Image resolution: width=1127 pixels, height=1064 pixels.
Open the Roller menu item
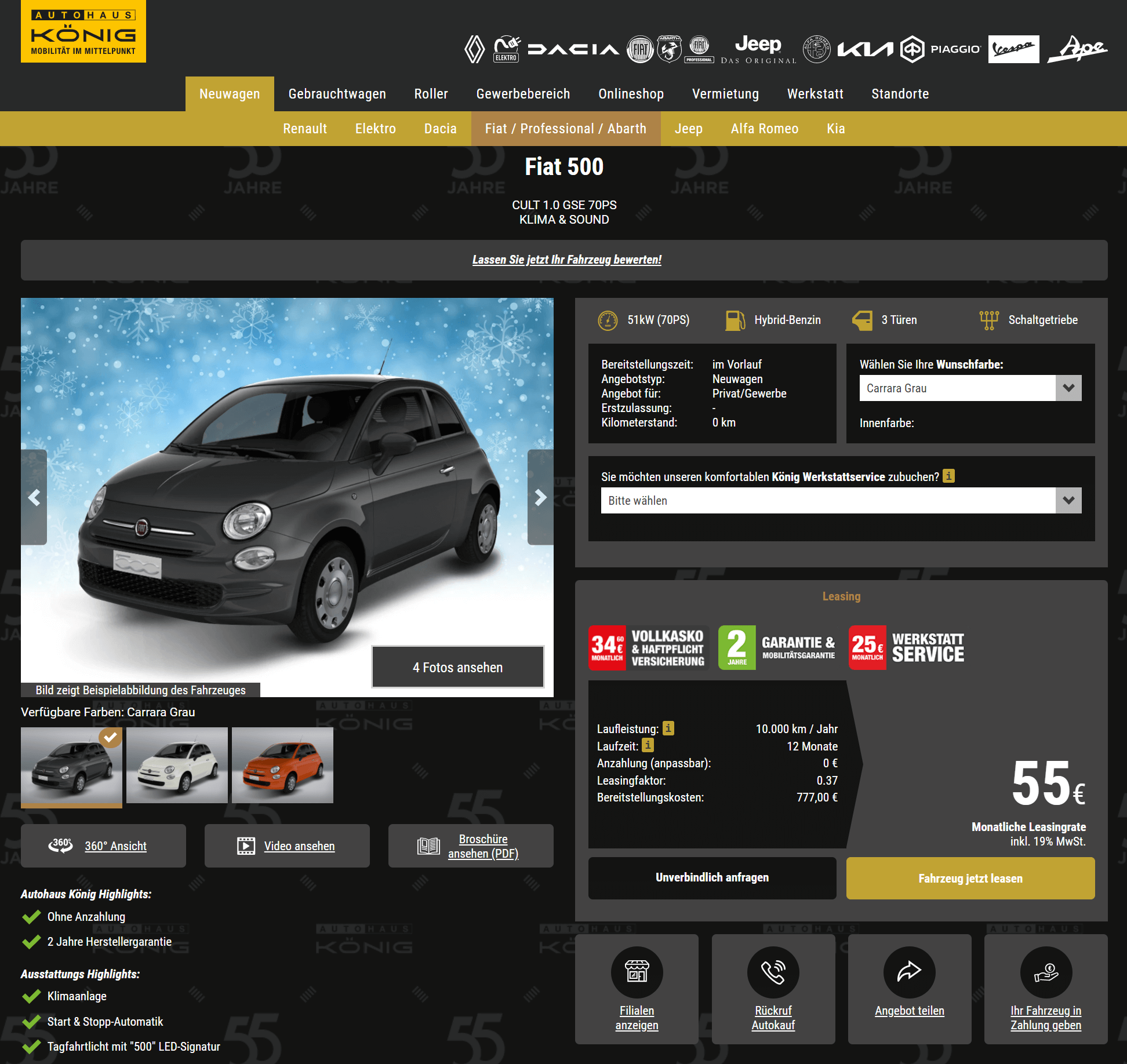point(431,94)
